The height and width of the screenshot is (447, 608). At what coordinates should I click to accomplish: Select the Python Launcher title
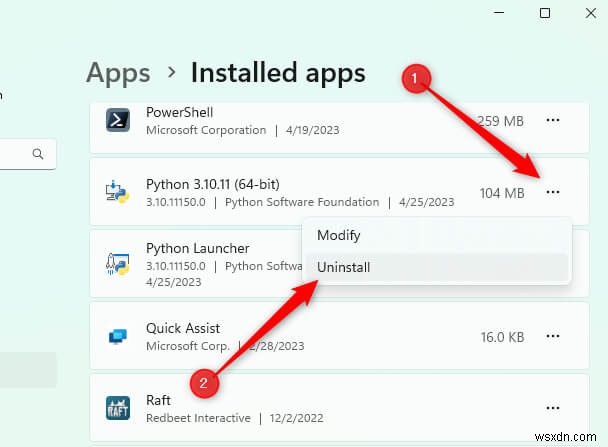pos(198,249)
